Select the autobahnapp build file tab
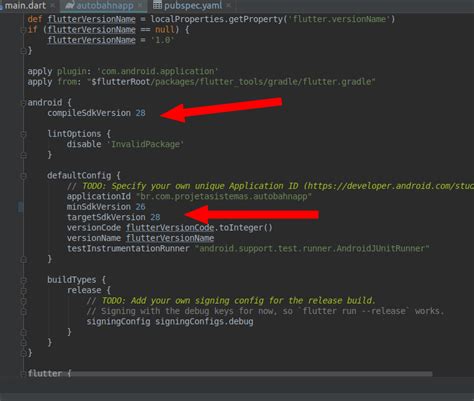474x401 pixels. (105, 6)
